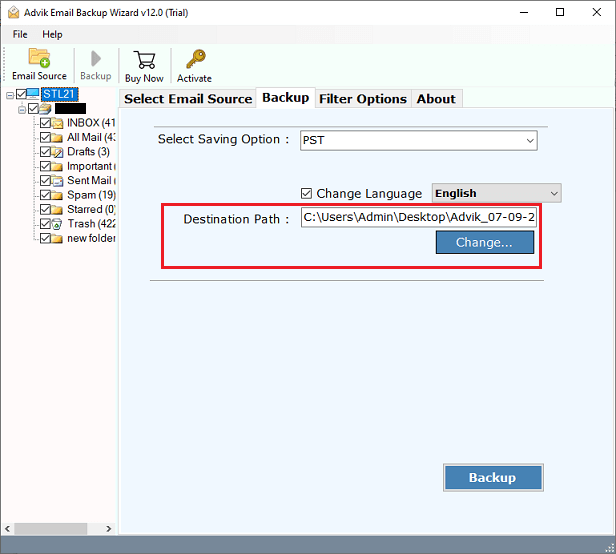The image size is (616, 554).
Task: Click the Spam folder icon
Action: point(57,195)
